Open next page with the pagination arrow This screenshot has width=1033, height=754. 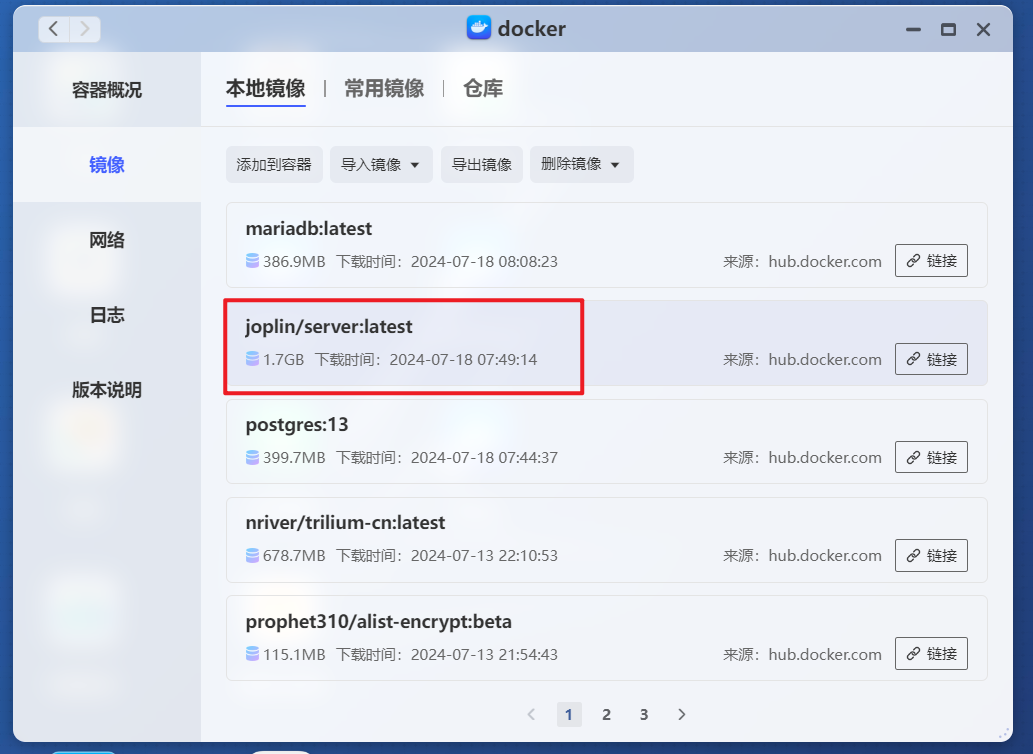click(x=681, y=714)
